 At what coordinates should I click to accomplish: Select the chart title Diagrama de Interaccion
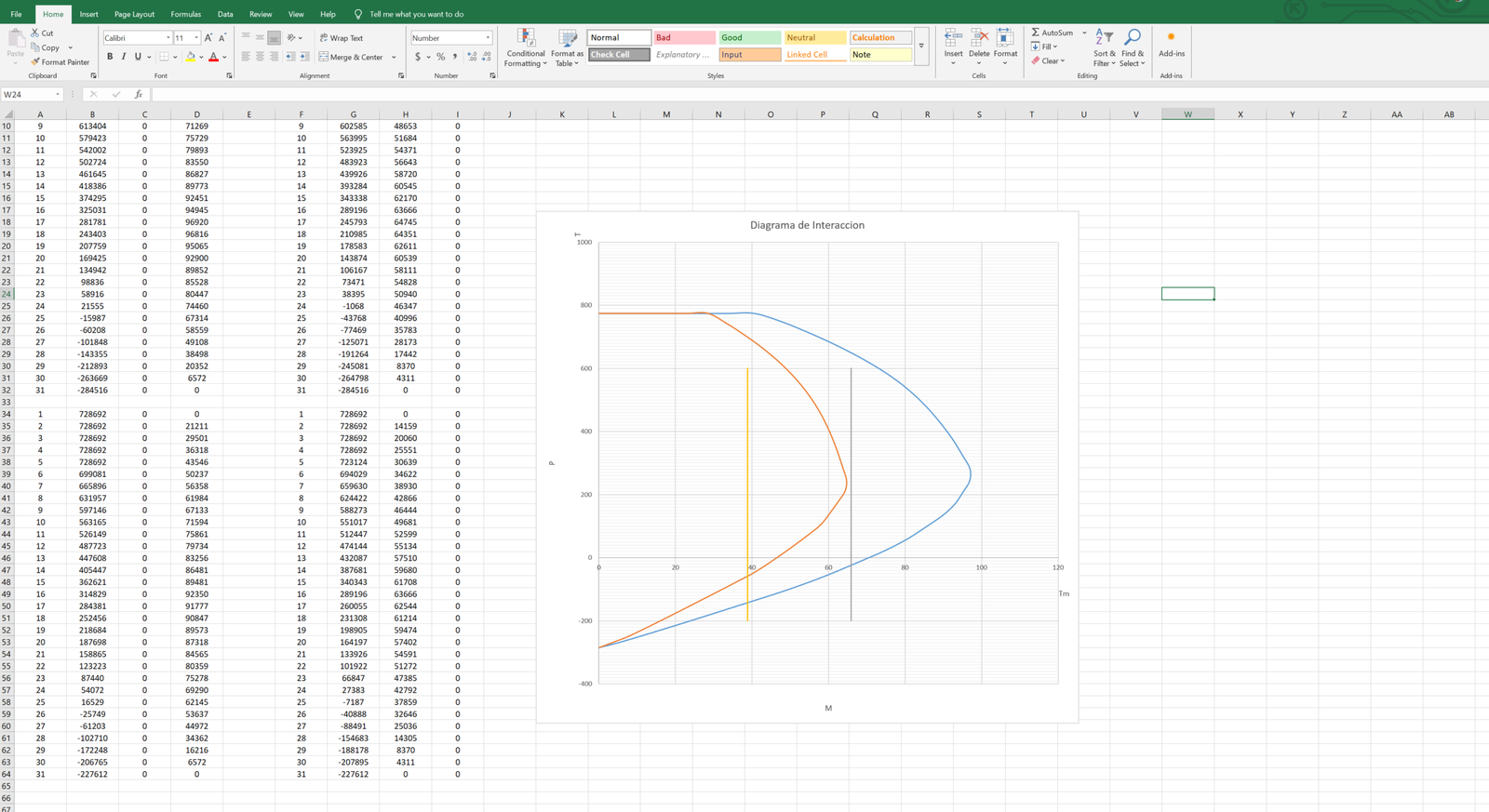tap(807, 225)
